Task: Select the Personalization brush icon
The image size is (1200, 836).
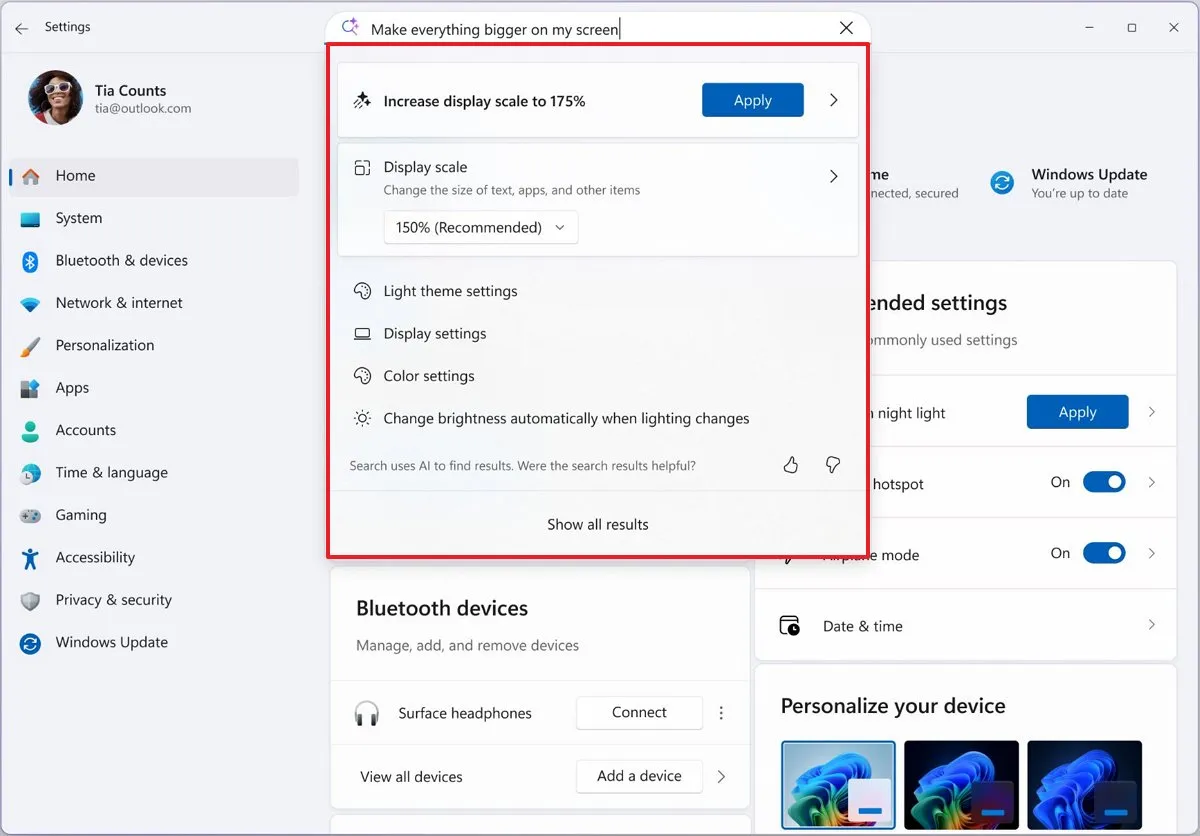Action: point(30,345)
